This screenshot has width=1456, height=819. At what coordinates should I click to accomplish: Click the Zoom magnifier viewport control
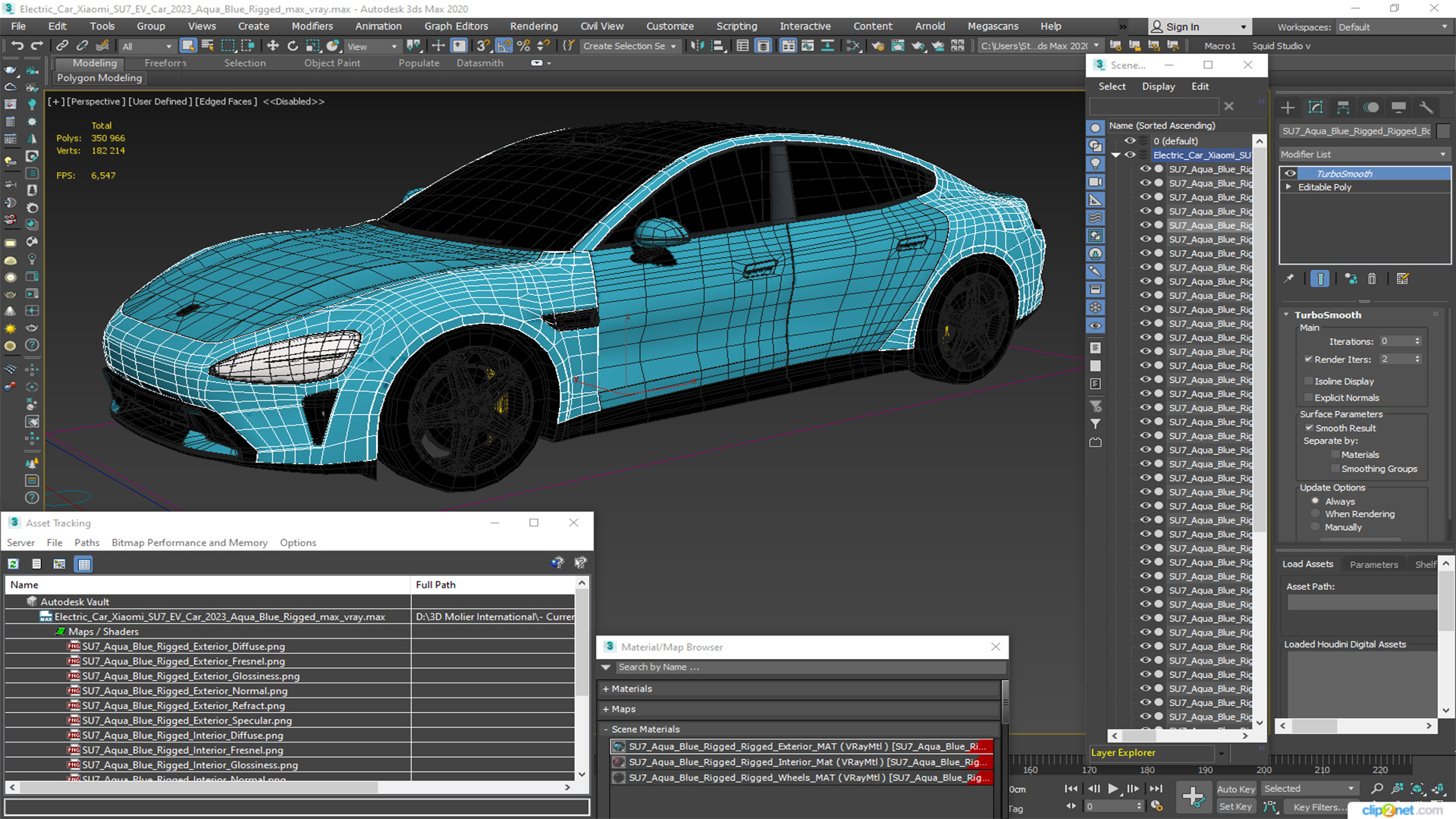1377,789
